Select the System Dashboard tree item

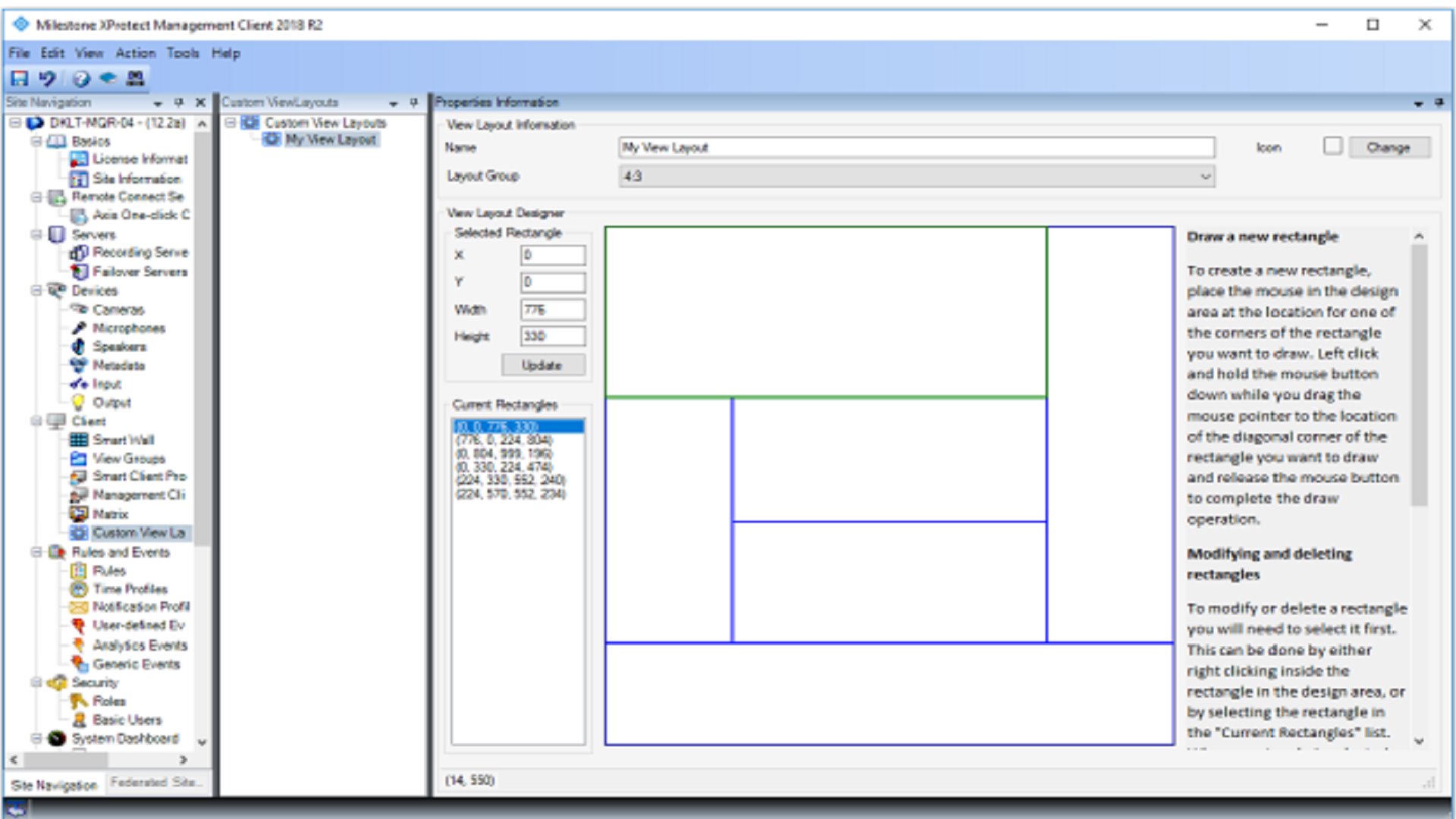click(x=125, y=739)
